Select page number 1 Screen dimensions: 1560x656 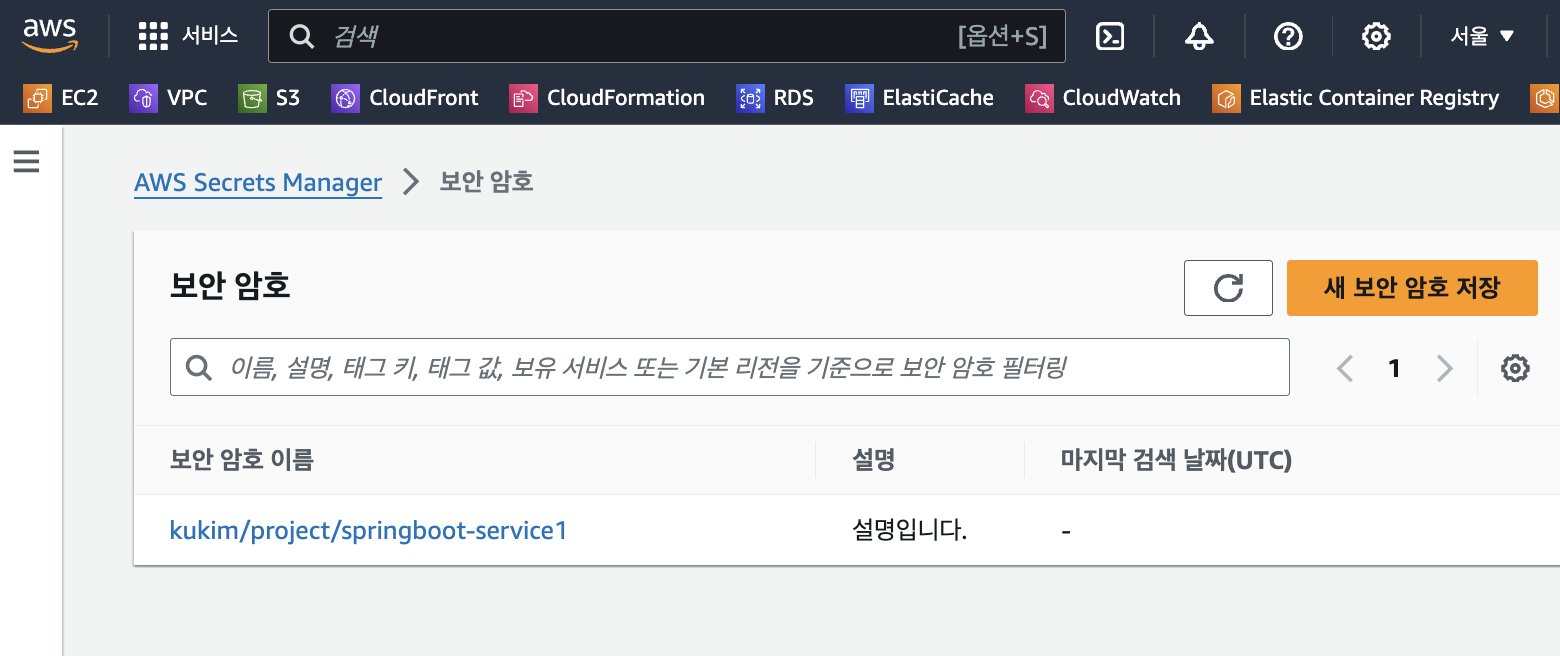click(x=1394, y=369)
